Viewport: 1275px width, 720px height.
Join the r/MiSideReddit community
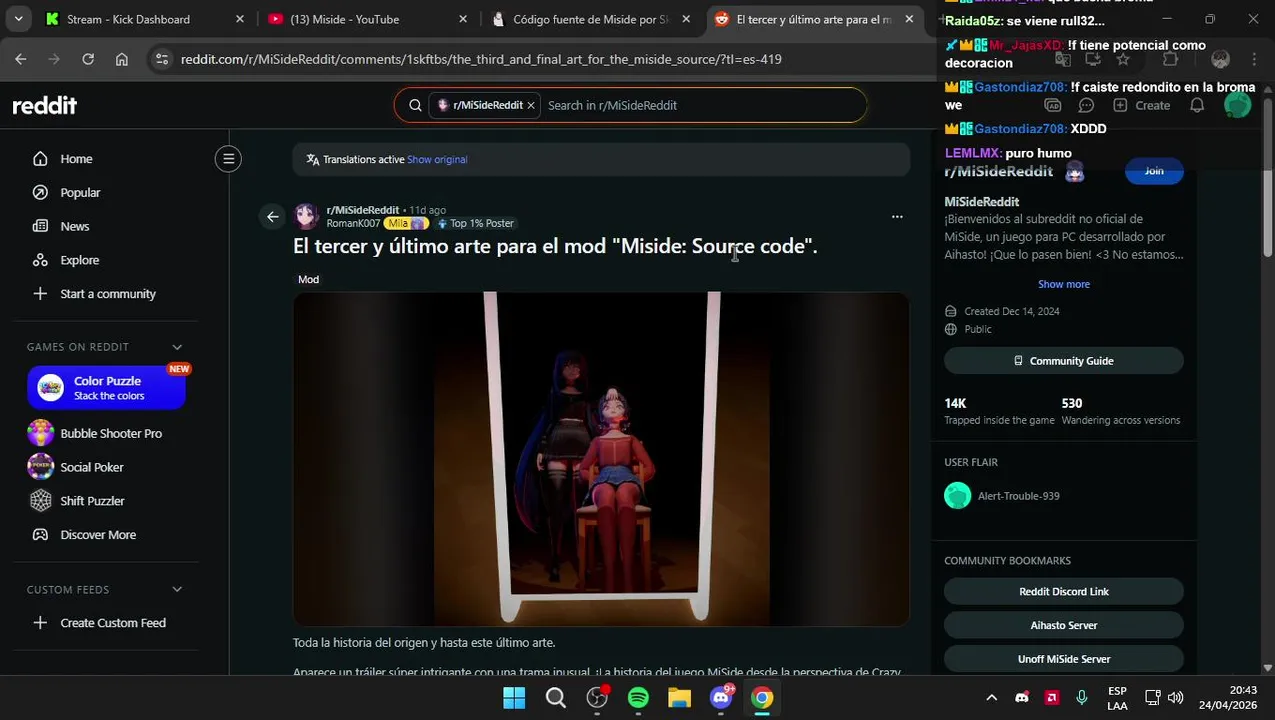1154,171
